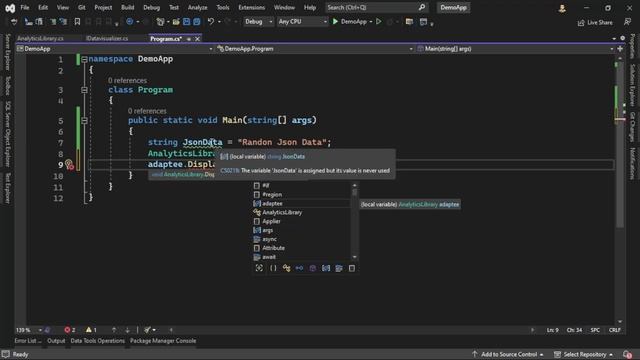Viewport: 640px width, 360px height.
Task: Toggle the IntelliSense snippets filter icon
Action: click(352, 268)
